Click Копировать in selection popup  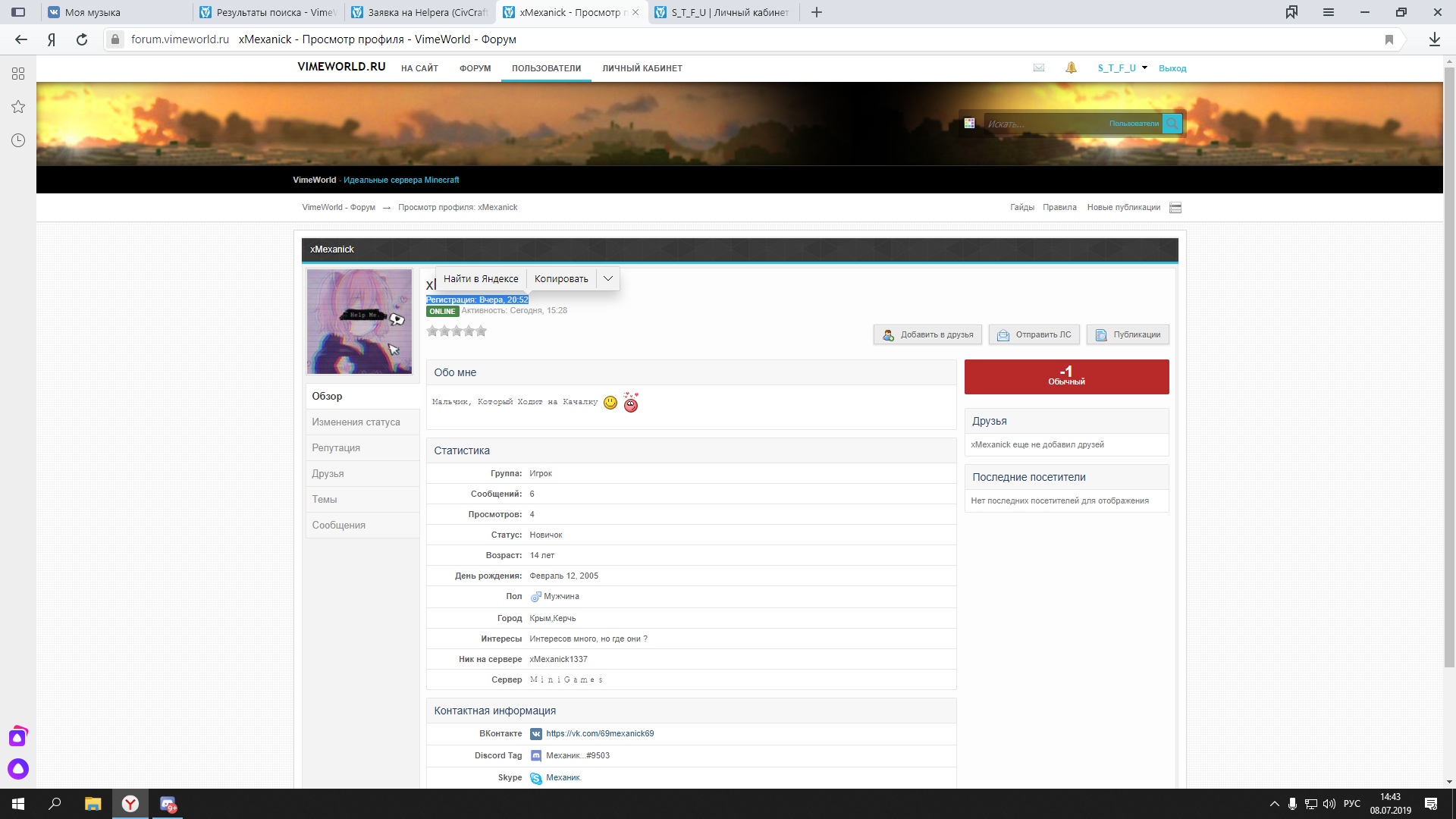pos(561,278)
